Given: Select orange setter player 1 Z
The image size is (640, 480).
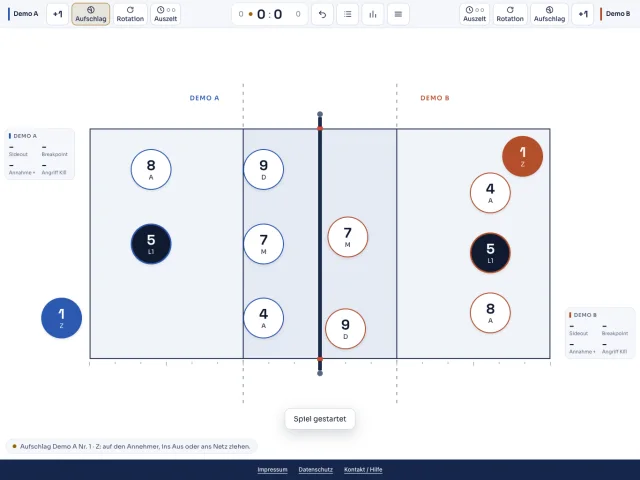Looking at the screenshot, I should pyautogui.click(x=522, y=156).
